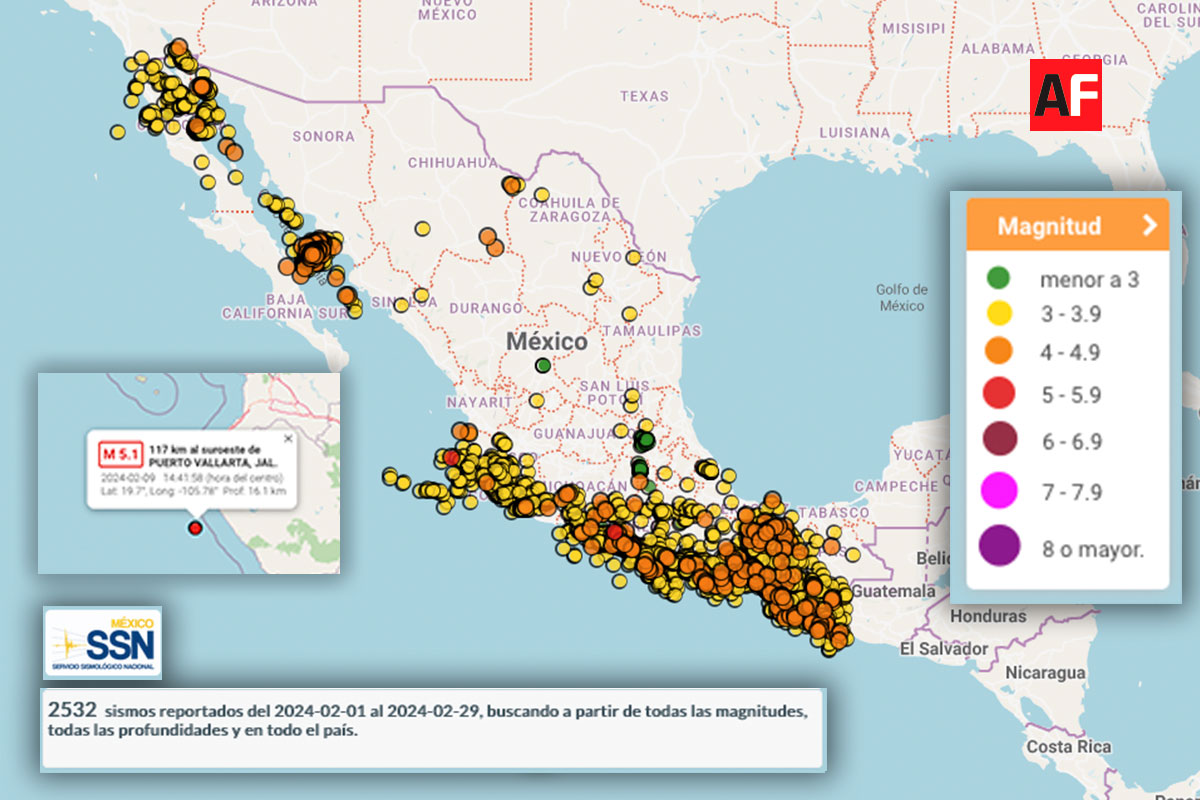Select the green 'menor a 3' swatch
This screenshot has height=800, width=1200.
click(x=998, y=279)
